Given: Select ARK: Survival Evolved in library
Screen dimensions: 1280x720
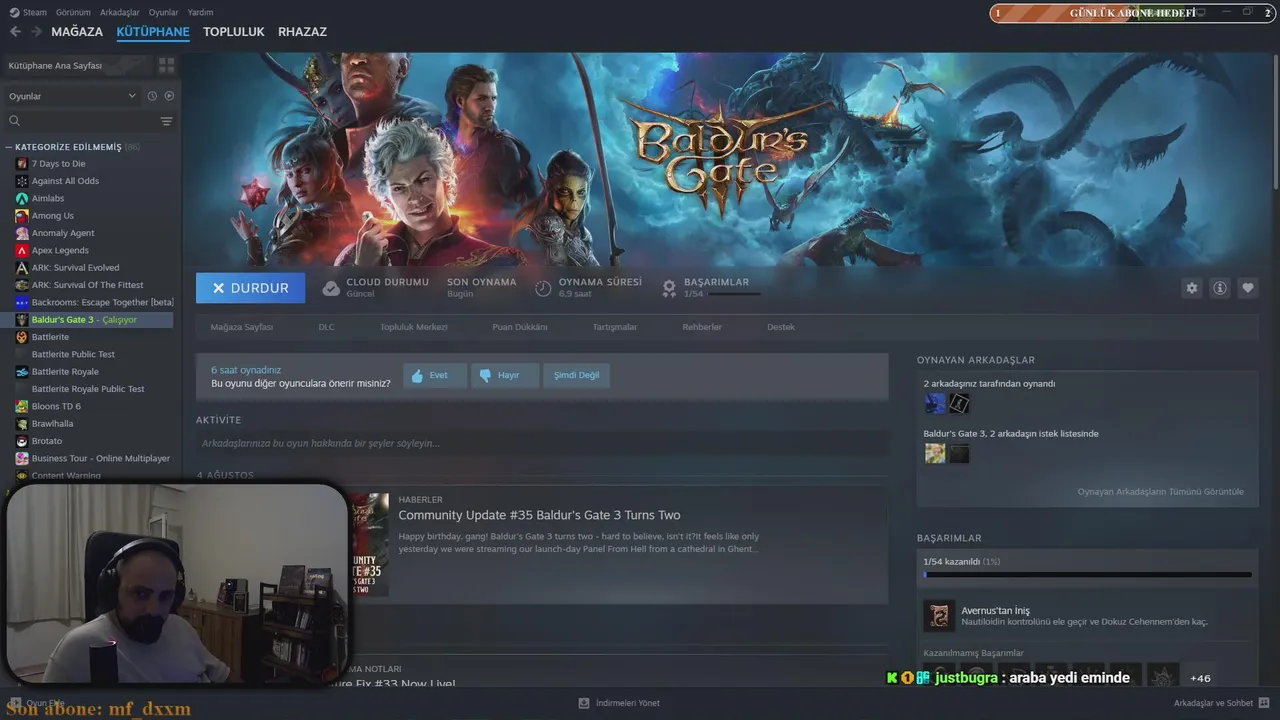Looking at the screenshot, I should (x=75, y=268).
